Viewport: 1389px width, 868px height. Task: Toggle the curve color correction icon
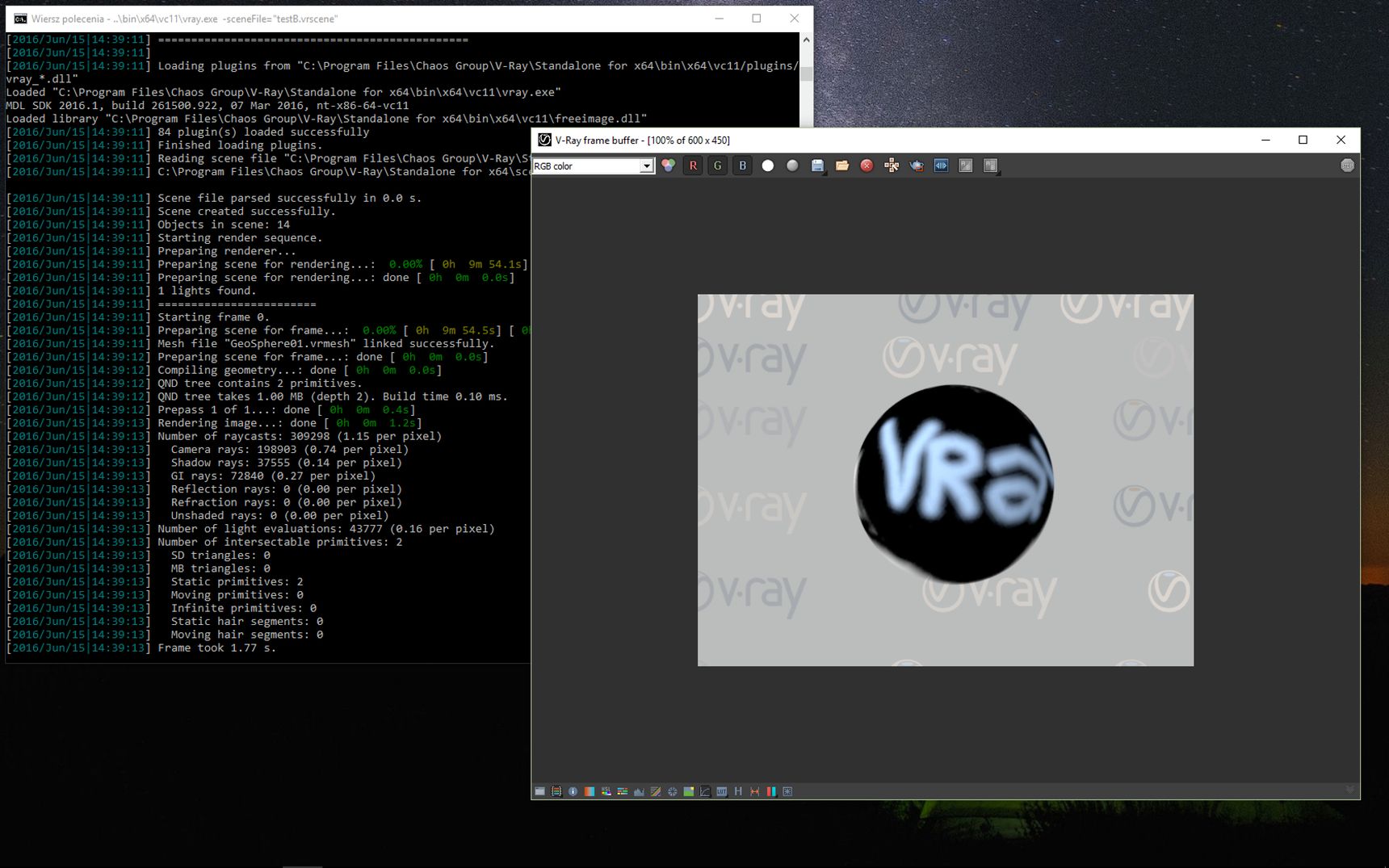(x=656, y=791)
